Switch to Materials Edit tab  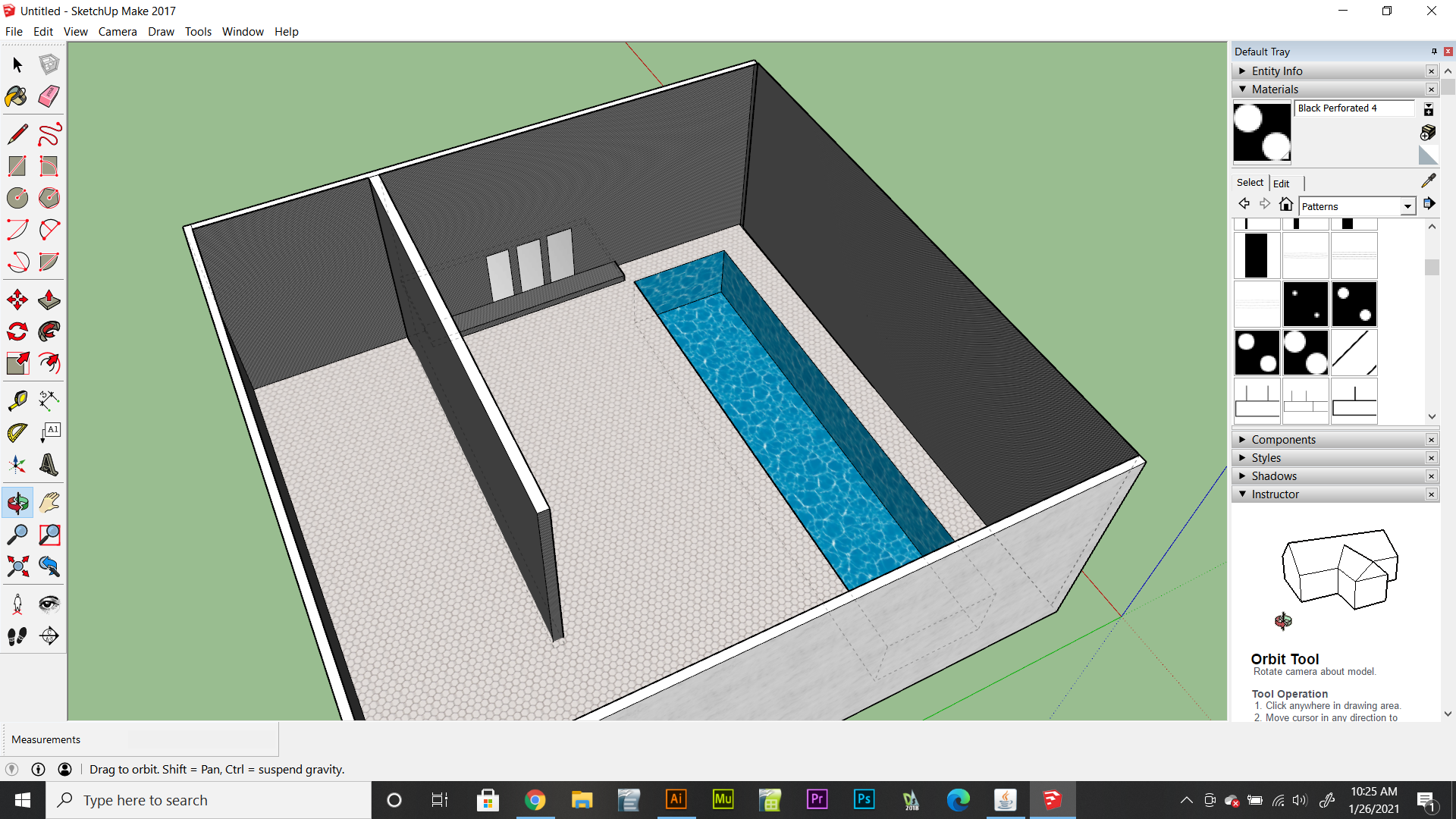point(1282,184)
